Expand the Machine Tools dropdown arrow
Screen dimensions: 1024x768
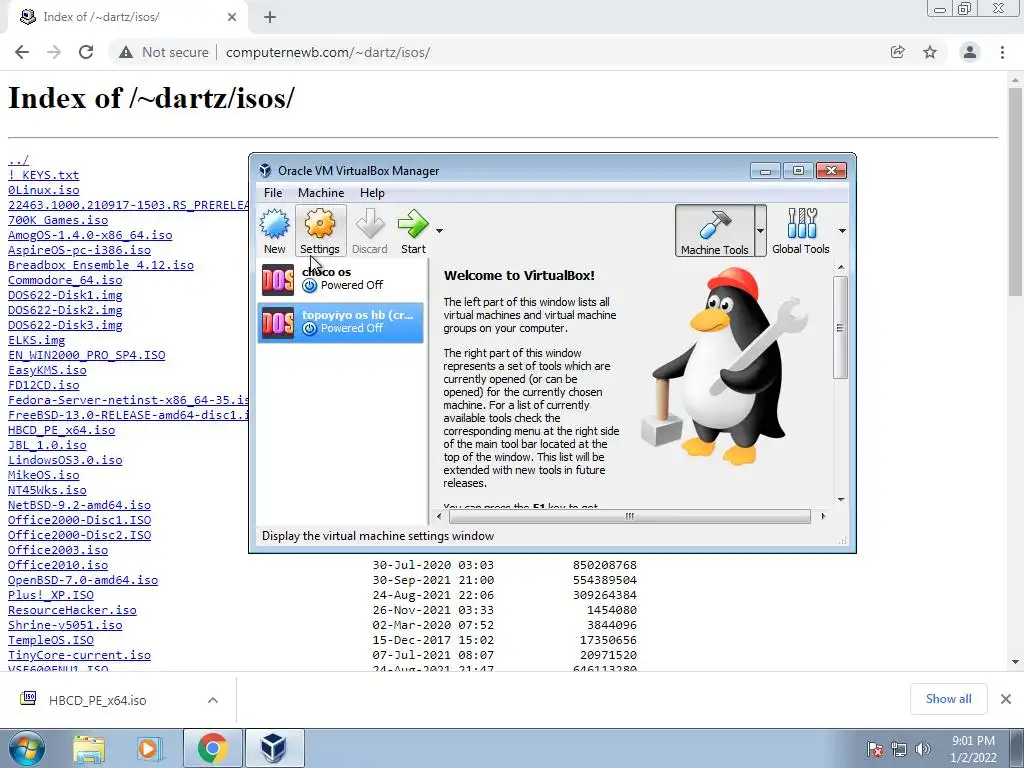point(760,231)
